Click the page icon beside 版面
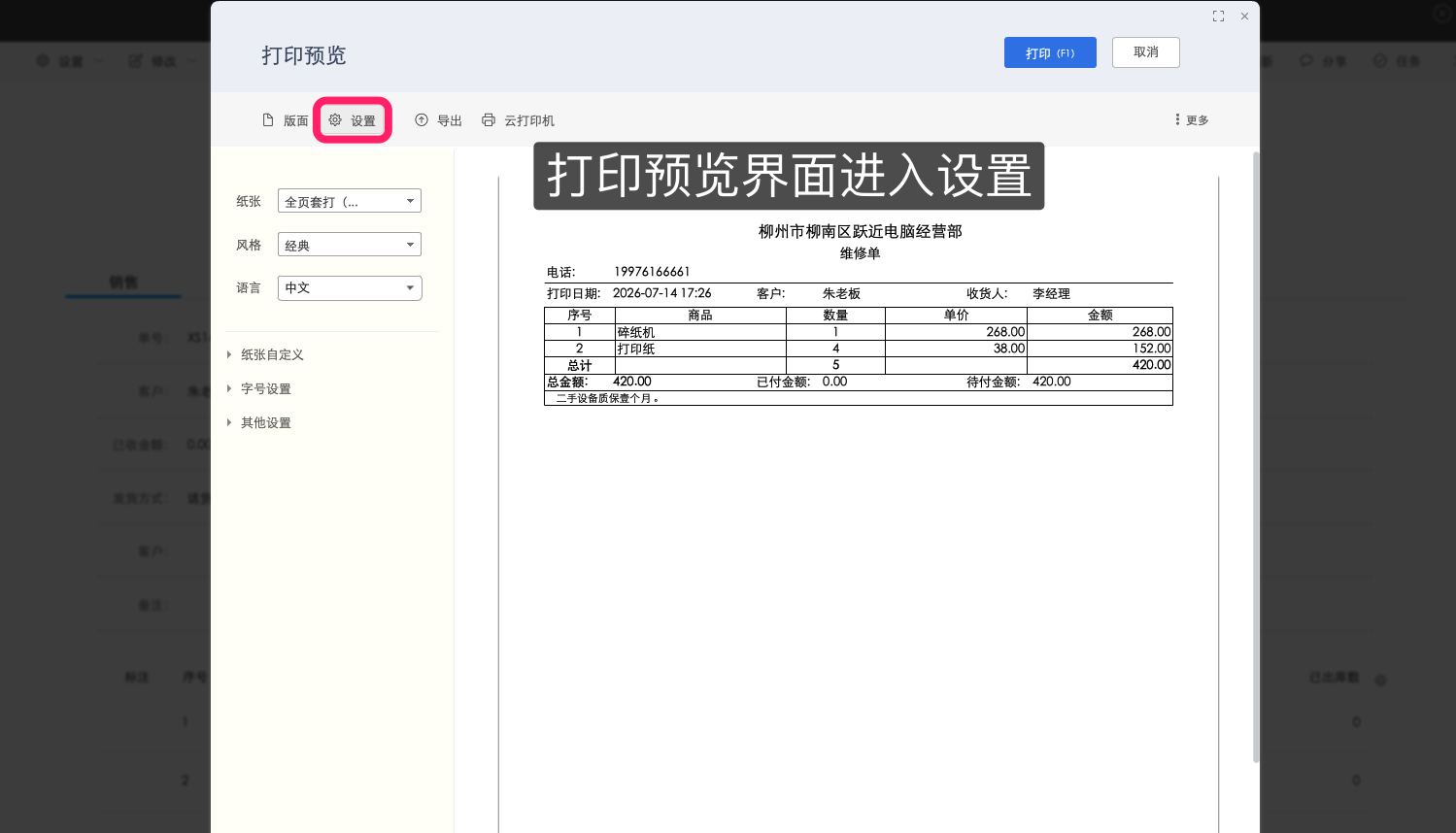Viewport: 1456px width, 833px height. (268, 120)
